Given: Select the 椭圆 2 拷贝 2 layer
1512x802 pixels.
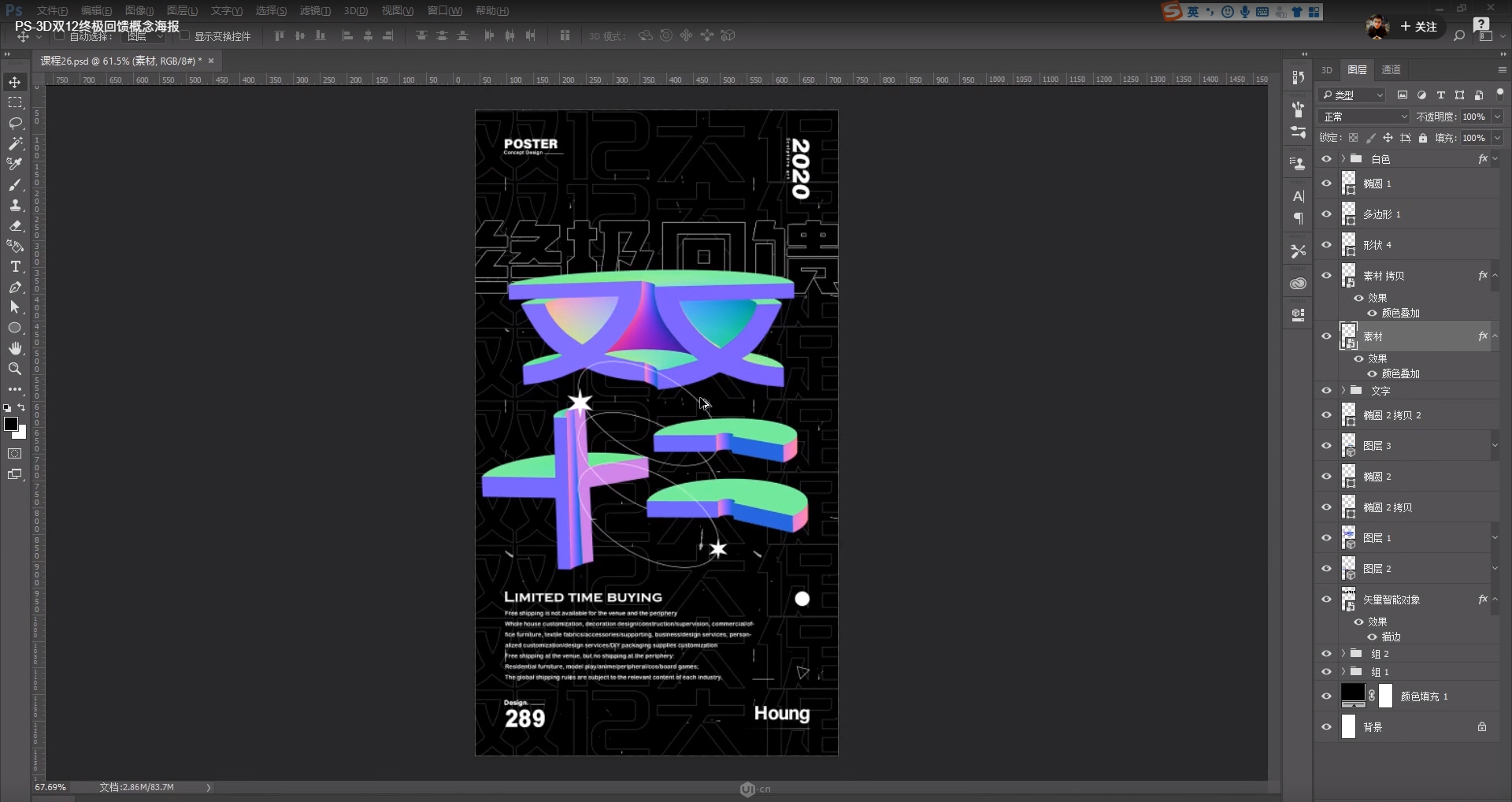Looking at the screenshot, I should 1407,415.
